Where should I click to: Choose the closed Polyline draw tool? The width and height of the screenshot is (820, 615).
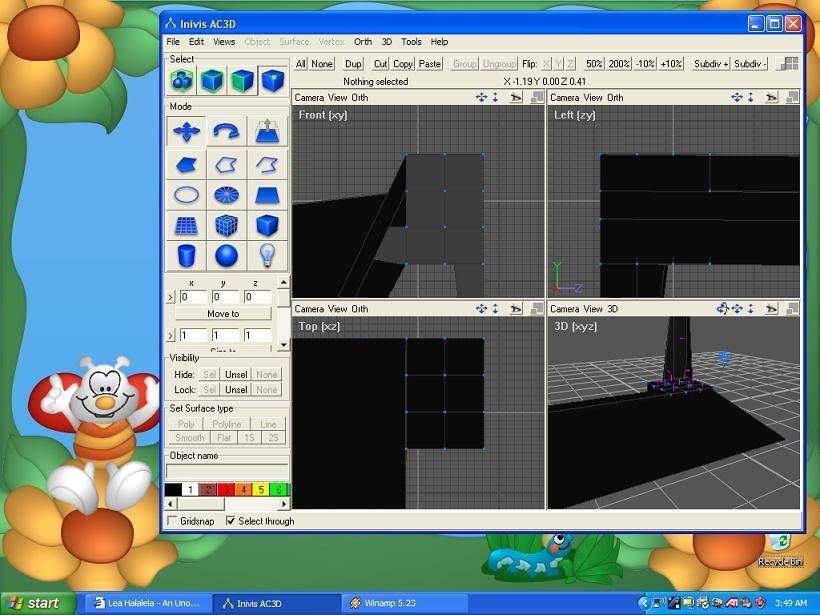[226, 165]
